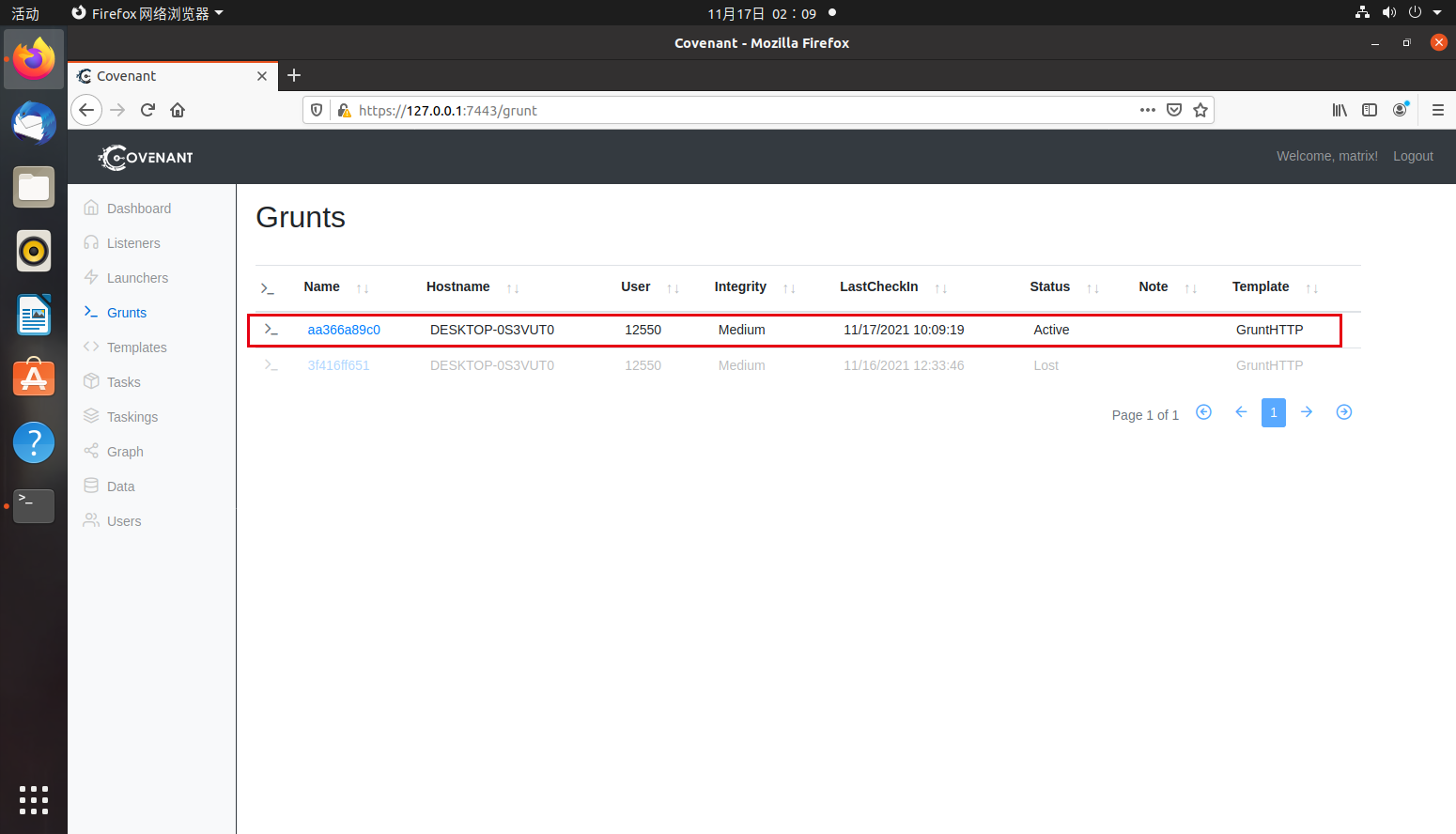The width and height of the screenshot is (1456, 834).
Task: Click the Covenant logo in header
Action: [146, 157]
